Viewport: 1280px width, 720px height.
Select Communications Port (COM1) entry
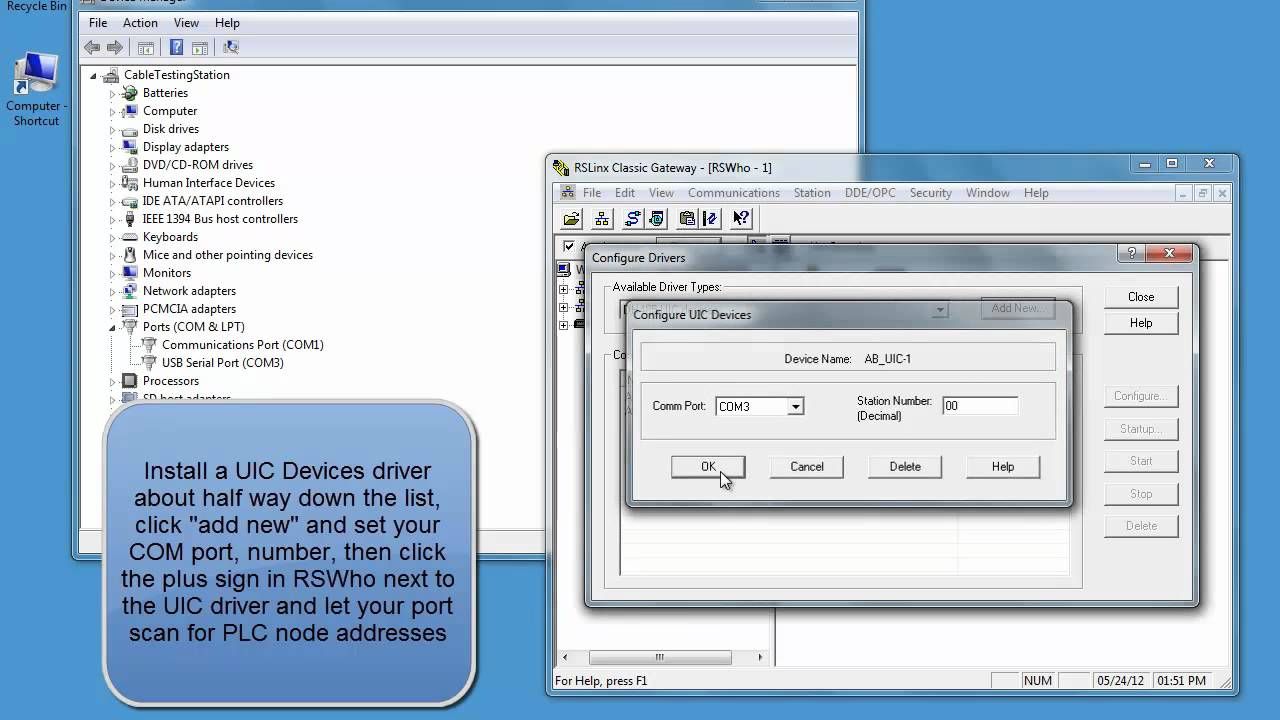[x=242, y=345]
